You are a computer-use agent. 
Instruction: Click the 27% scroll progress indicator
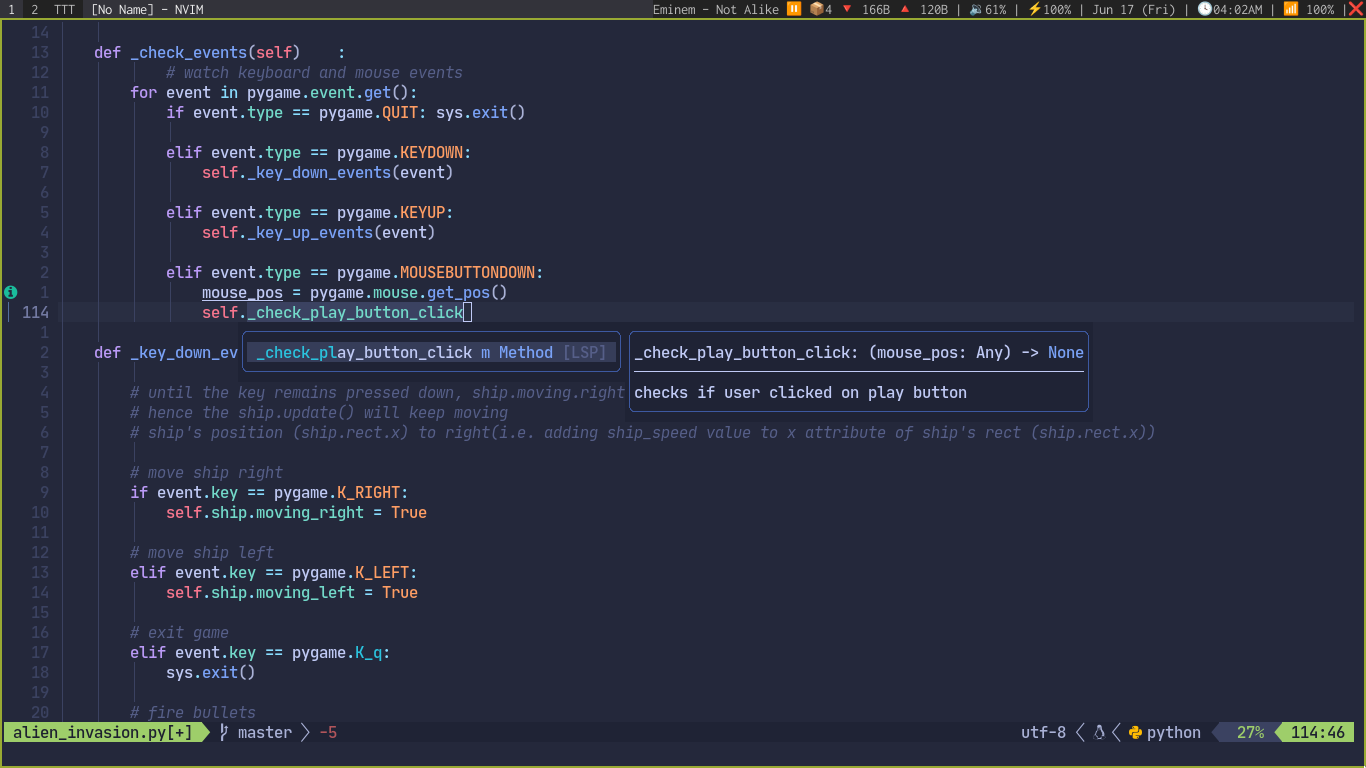point(1253,732)
